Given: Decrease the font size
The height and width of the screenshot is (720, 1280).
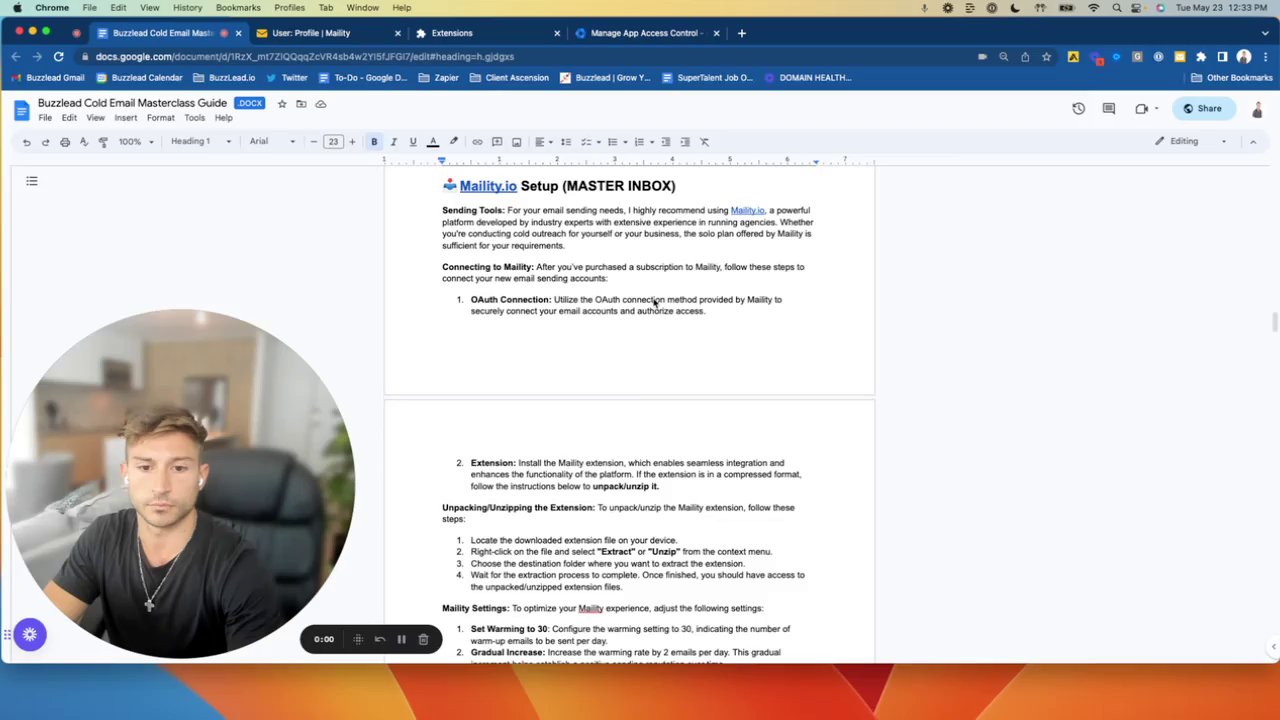Looking at the screenshot, I should (314, 142).
